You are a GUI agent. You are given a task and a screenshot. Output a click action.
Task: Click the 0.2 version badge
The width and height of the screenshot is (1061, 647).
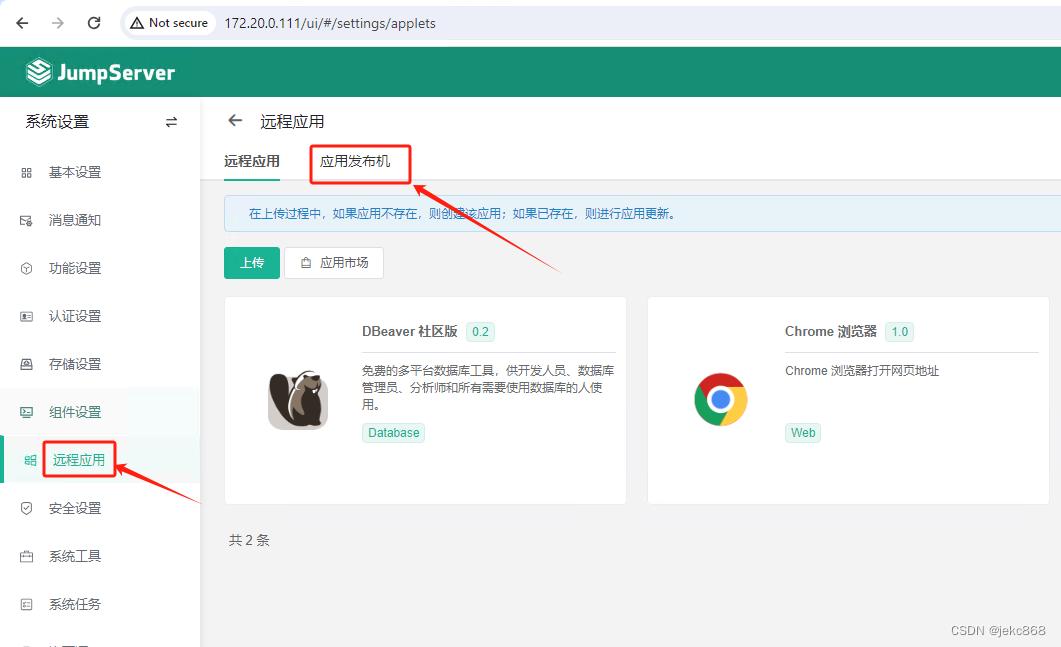tap(480, 332)
